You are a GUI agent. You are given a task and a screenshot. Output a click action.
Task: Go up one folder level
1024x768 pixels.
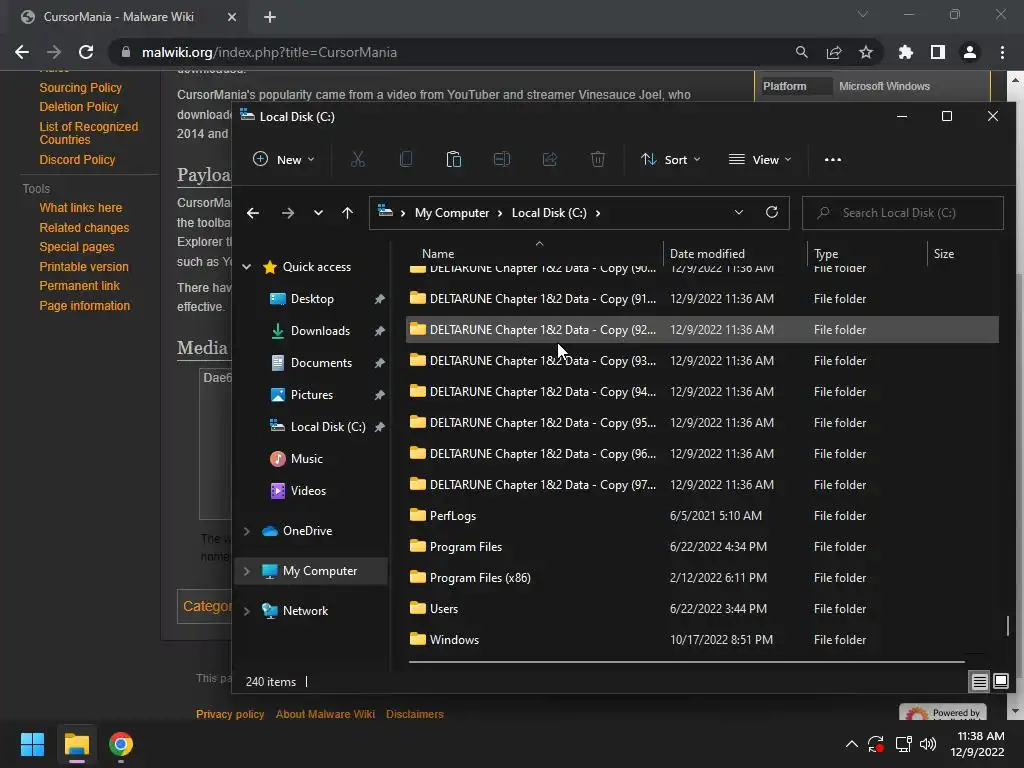(x=347, y=213)
